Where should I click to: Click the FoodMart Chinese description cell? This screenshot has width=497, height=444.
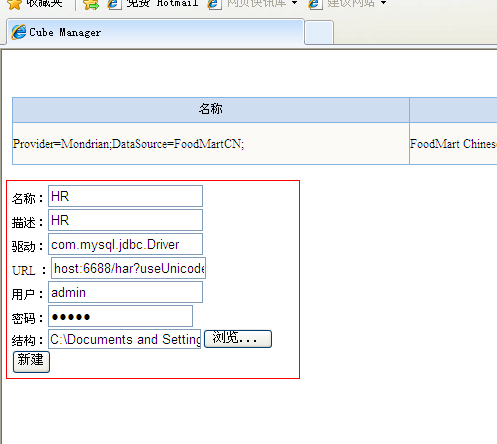[x=453, y=144]
